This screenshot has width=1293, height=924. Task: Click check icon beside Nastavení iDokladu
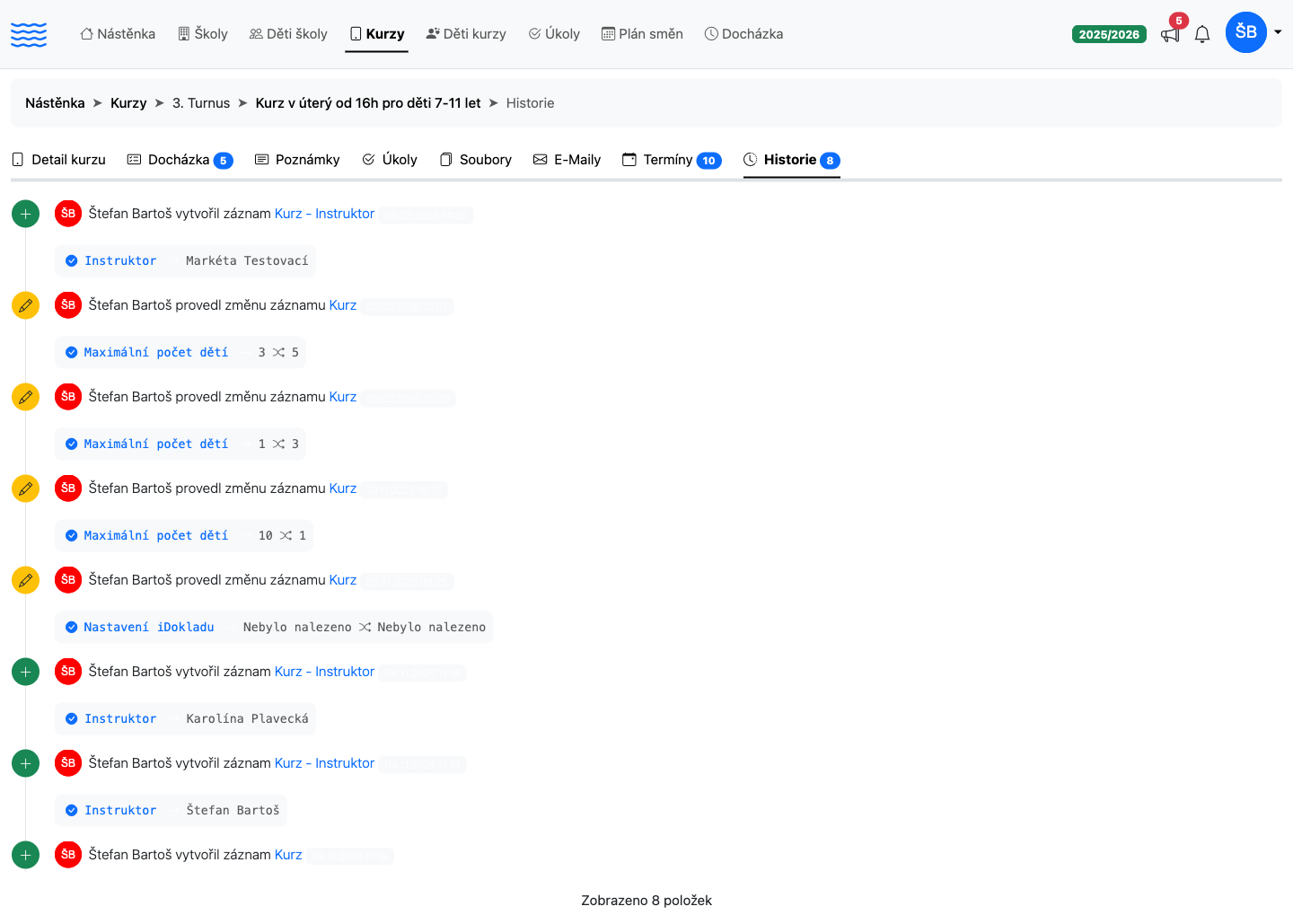tap(72, 628)
